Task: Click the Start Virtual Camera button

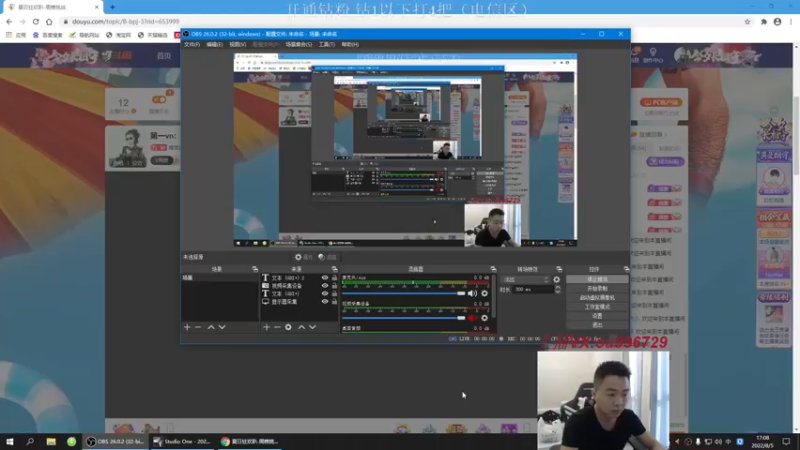Action: click(x=597, y=298)
